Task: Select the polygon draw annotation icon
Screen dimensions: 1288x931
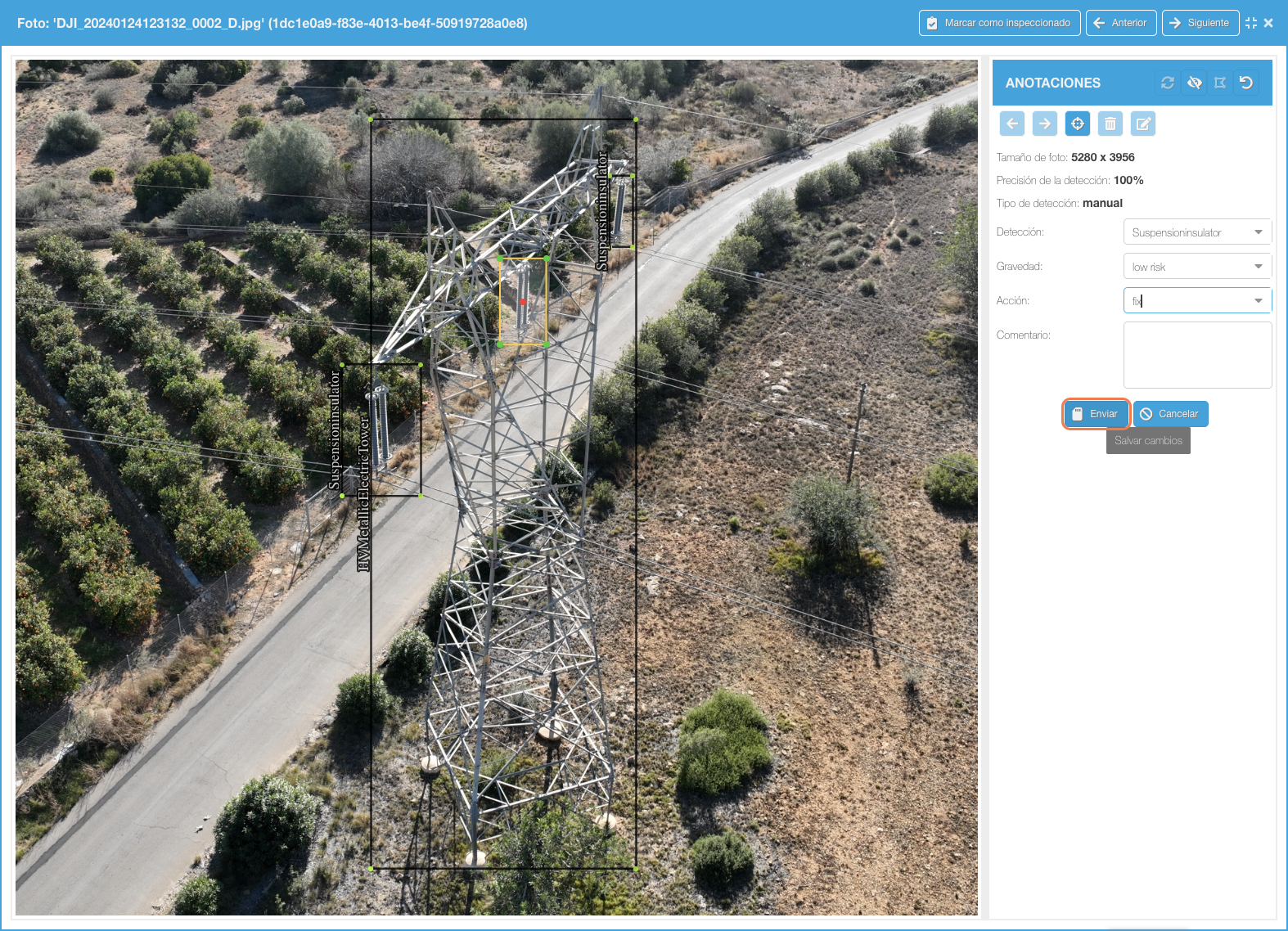Action: click(1220, 83)
